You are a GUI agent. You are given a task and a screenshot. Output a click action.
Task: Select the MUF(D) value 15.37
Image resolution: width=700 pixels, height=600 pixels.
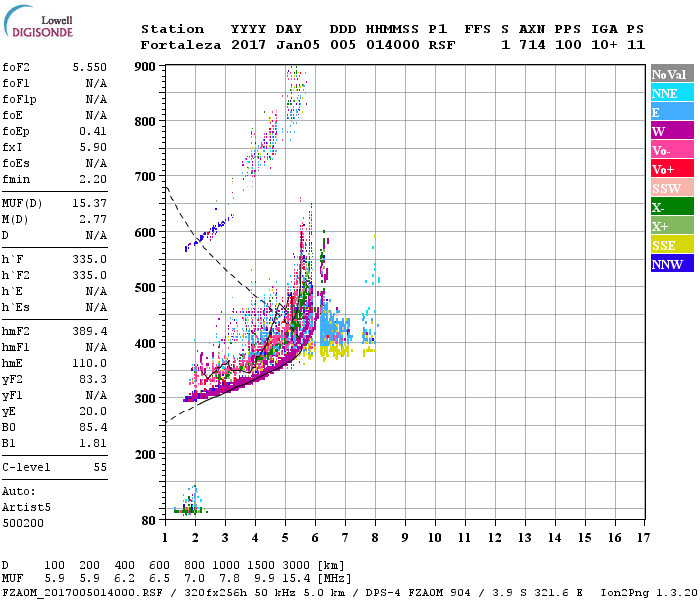90,204
